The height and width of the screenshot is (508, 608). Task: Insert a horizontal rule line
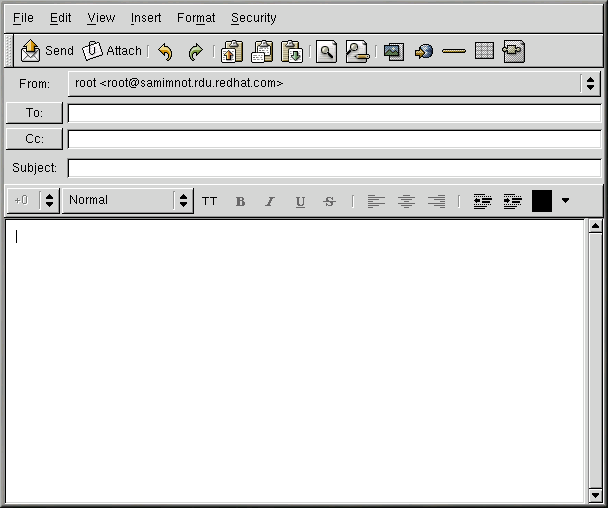[454, 51]
